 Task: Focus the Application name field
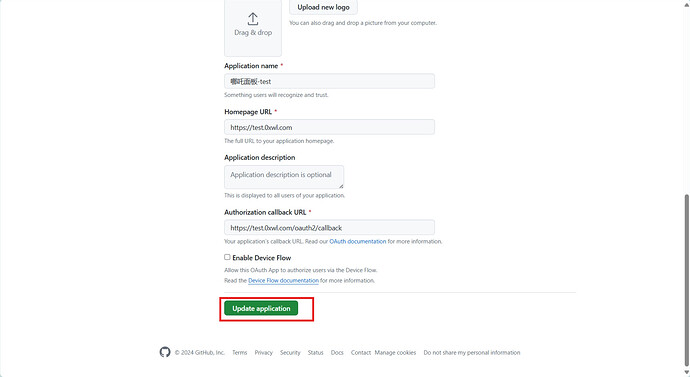click(330, 81)
